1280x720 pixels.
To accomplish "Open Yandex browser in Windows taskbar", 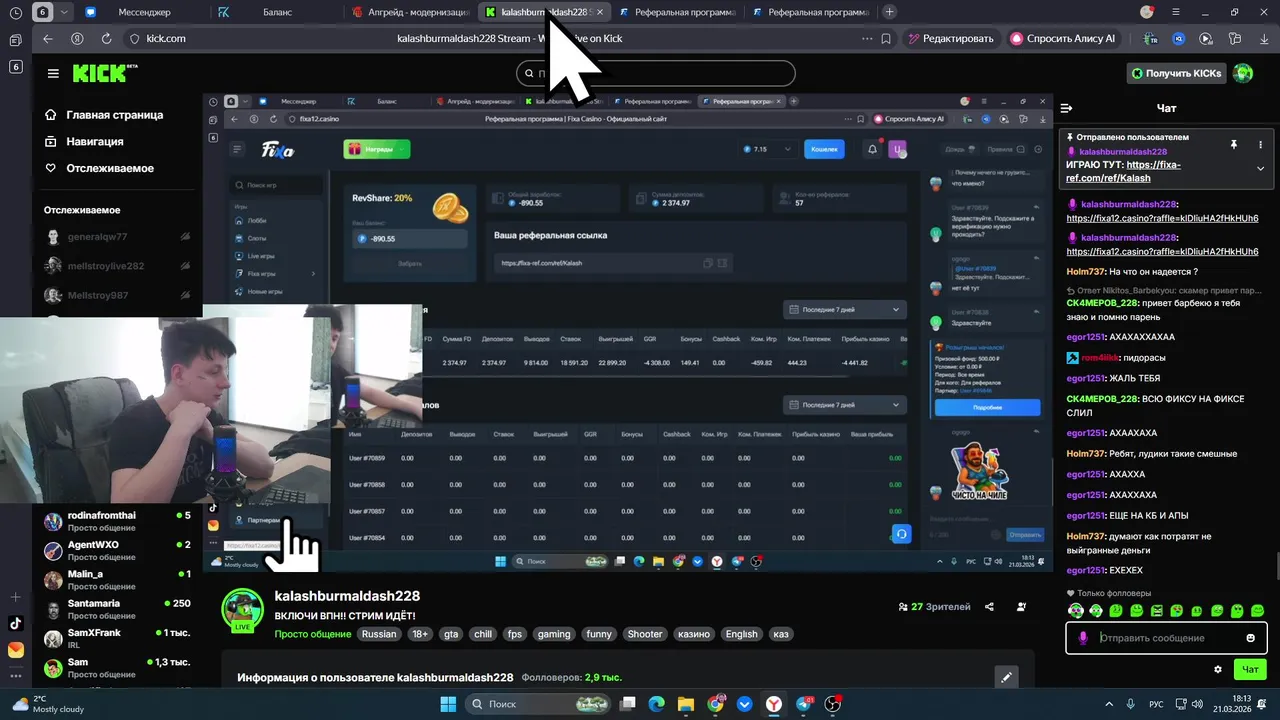I will [774, 704].
